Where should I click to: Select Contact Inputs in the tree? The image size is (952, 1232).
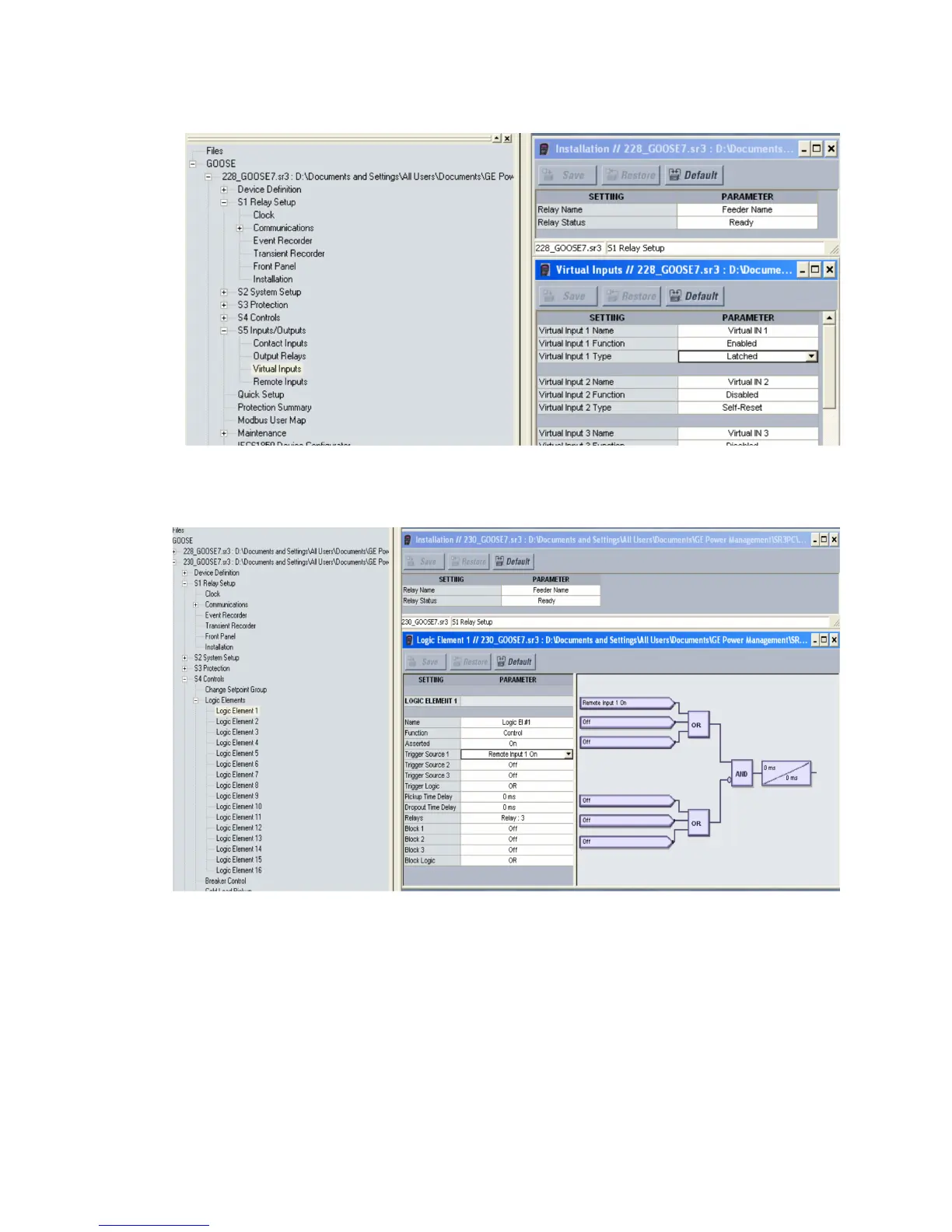pyautogui.click(x=280, y=344)
